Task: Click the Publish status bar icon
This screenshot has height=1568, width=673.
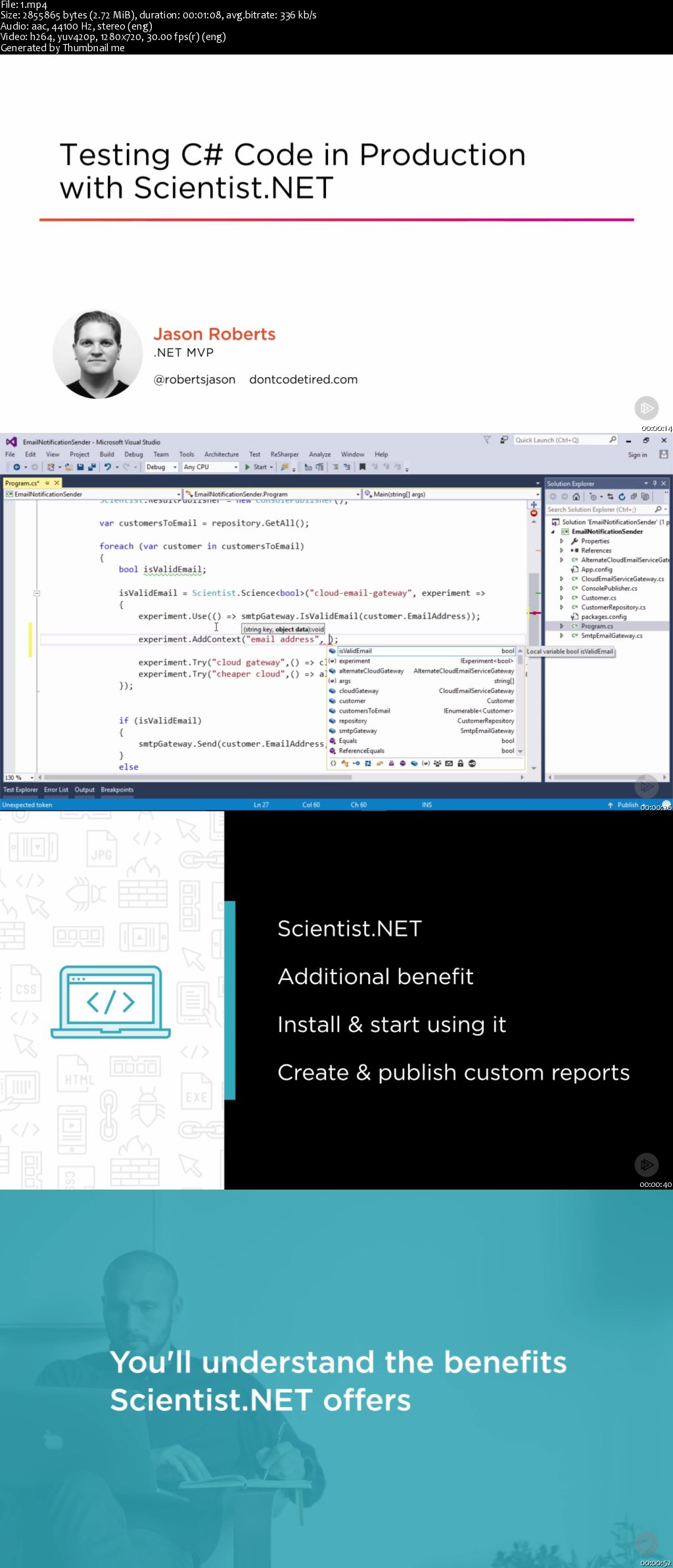Action: 611,805
